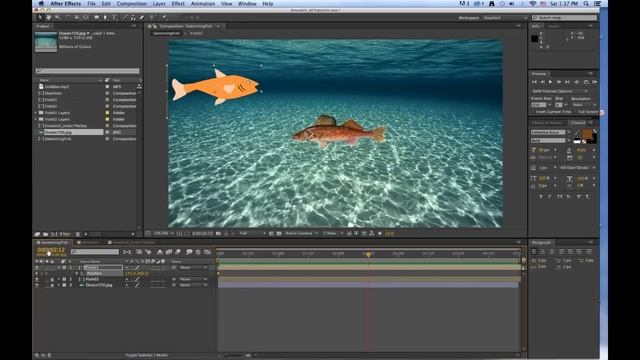Step to next frame in Preview panel
The height and width of the screenshot is (360, 640).
tap(559, 82)
